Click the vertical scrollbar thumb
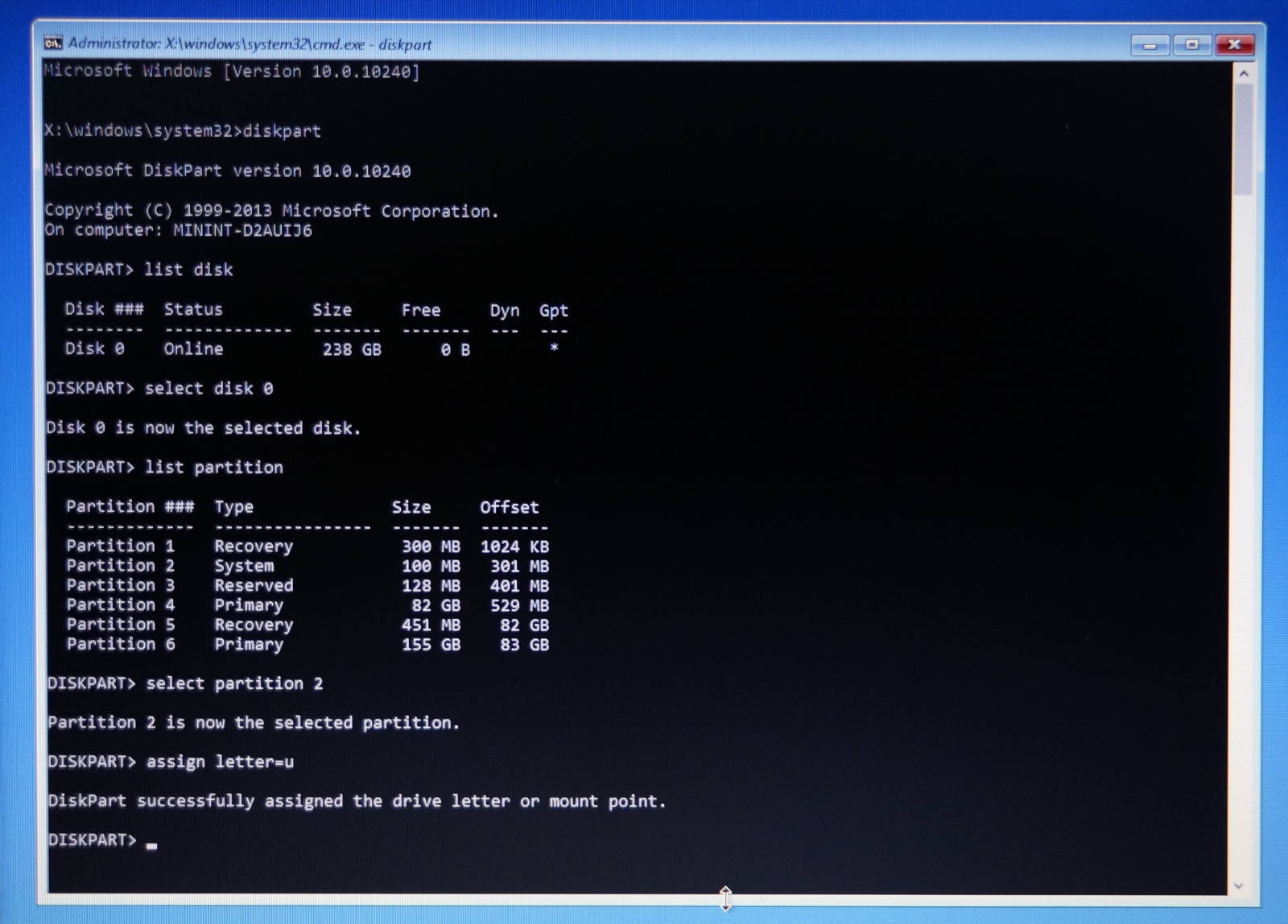Viewport: 1288px width, 924px height. pos(1244,137)
